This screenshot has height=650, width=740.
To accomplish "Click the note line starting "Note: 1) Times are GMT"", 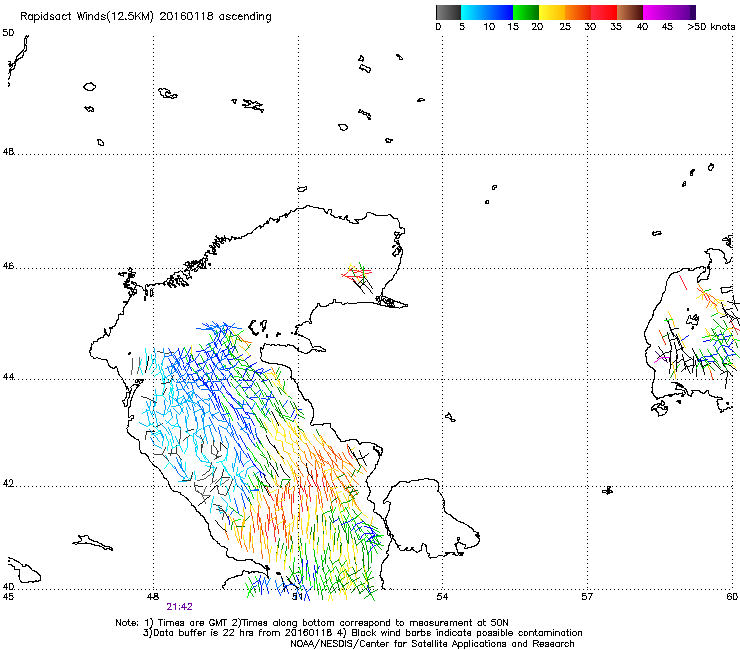I will [312, 623].
